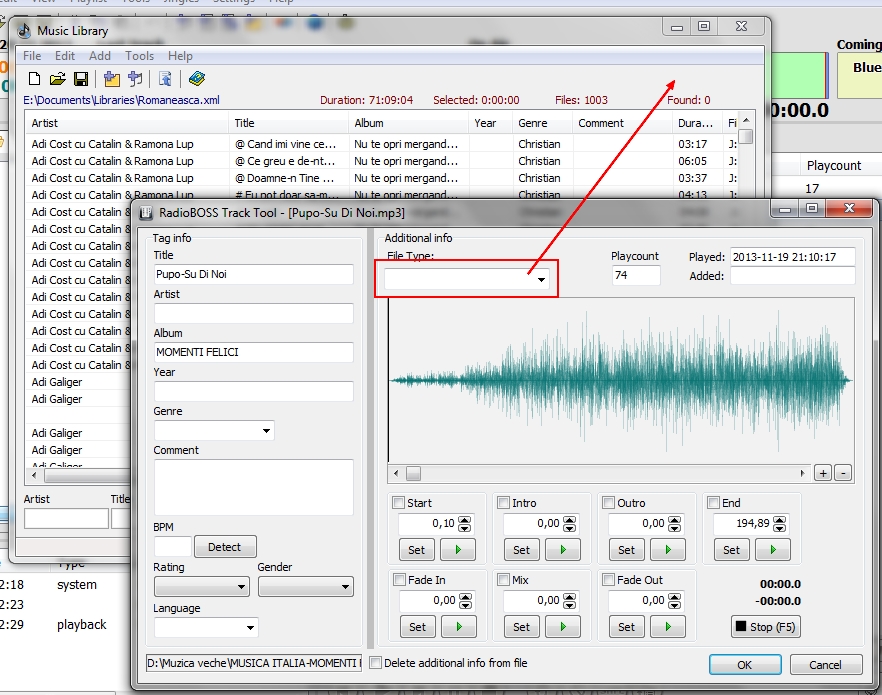Preview the Mix point
Viewport: 882px width, 695px height.
click(x=562, y=627)
